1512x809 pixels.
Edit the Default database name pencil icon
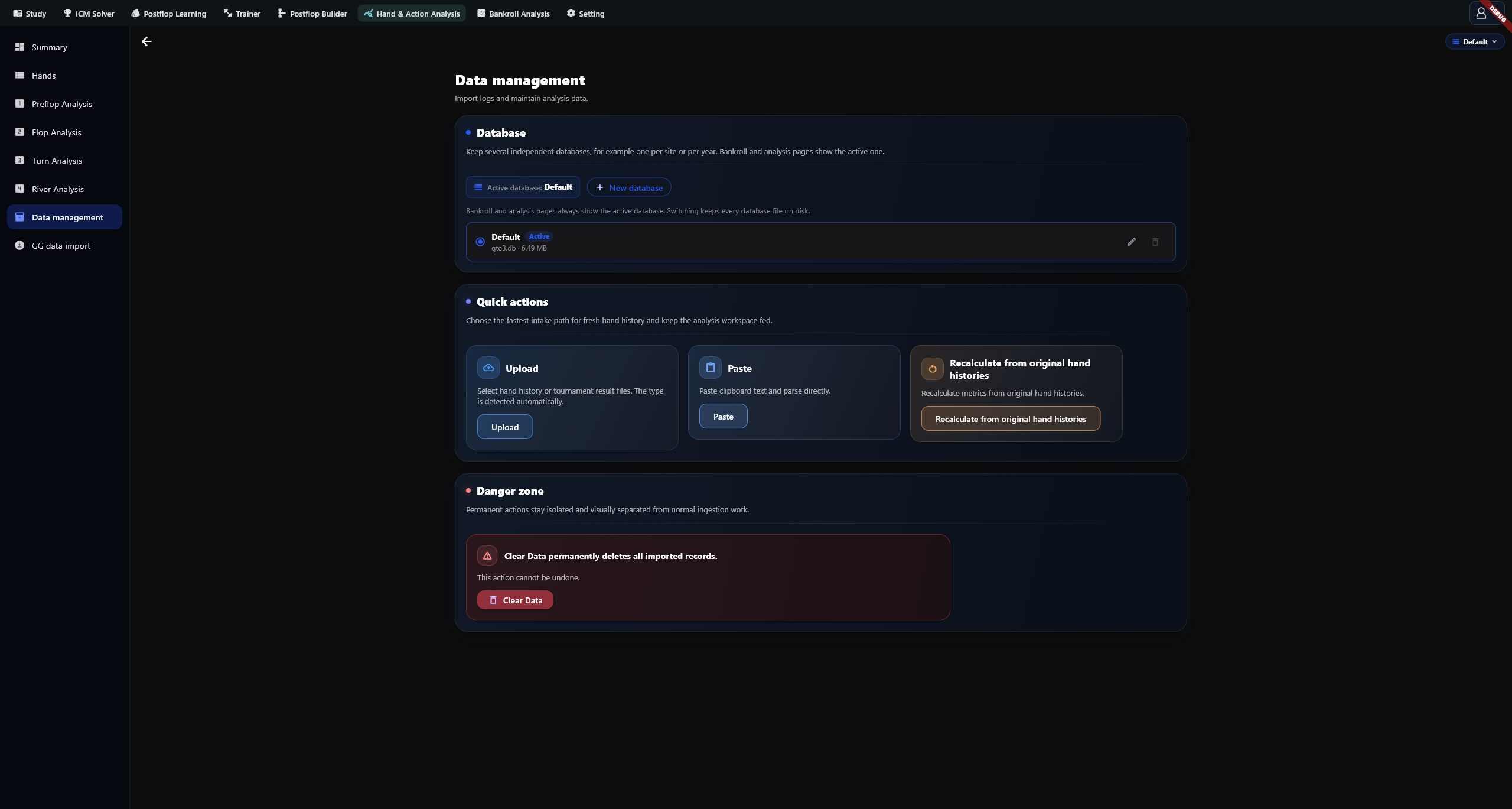(1132, 242)
